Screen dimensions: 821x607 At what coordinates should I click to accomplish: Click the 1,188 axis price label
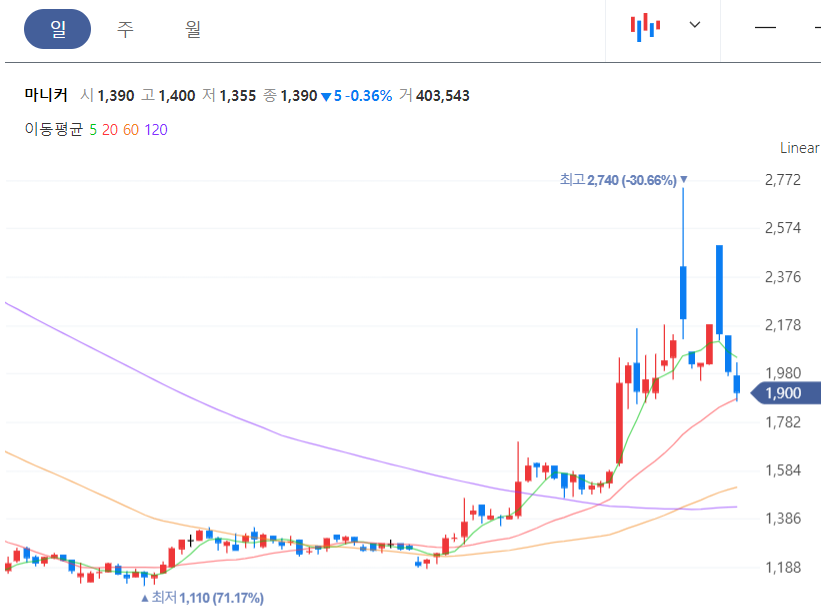783,567
